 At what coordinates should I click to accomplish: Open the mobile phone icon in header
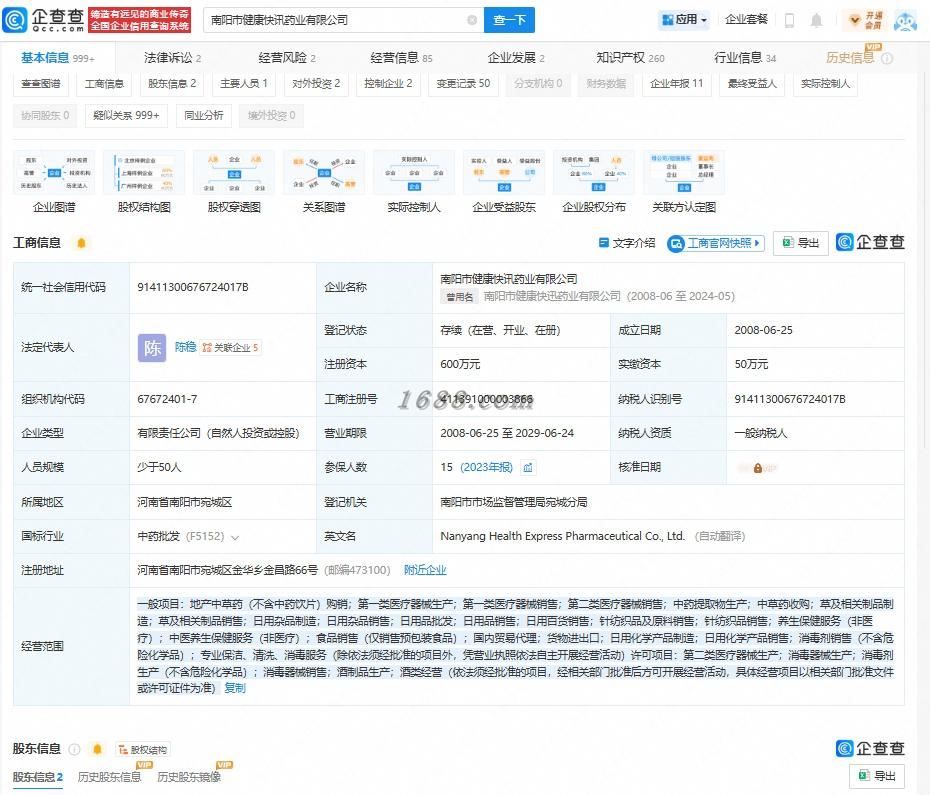tap(789, 20)
